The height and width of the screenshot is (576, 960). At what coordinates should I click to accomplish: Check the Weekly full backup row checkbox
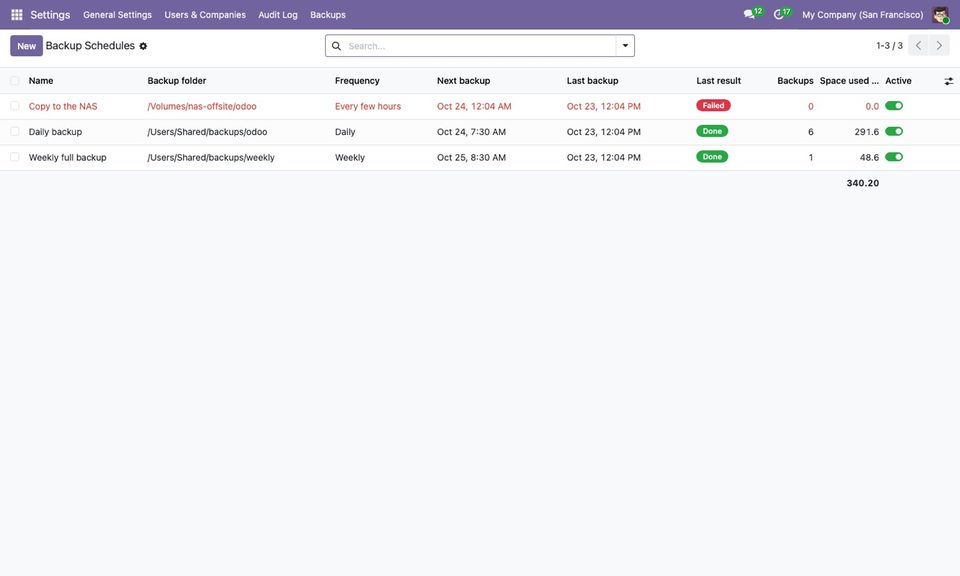click(x=15, y=157)
